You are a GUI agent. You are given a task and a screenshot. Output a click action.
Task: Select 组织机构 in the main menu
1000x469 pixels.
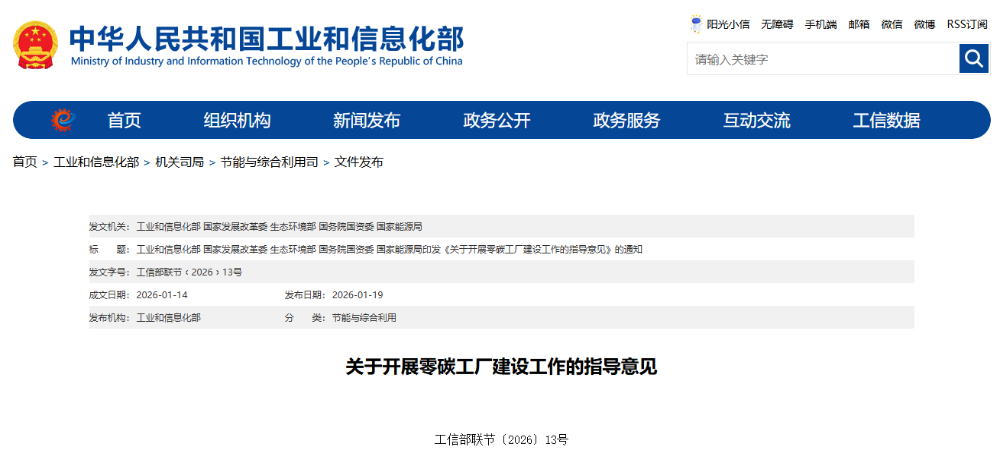click(237, 121)
